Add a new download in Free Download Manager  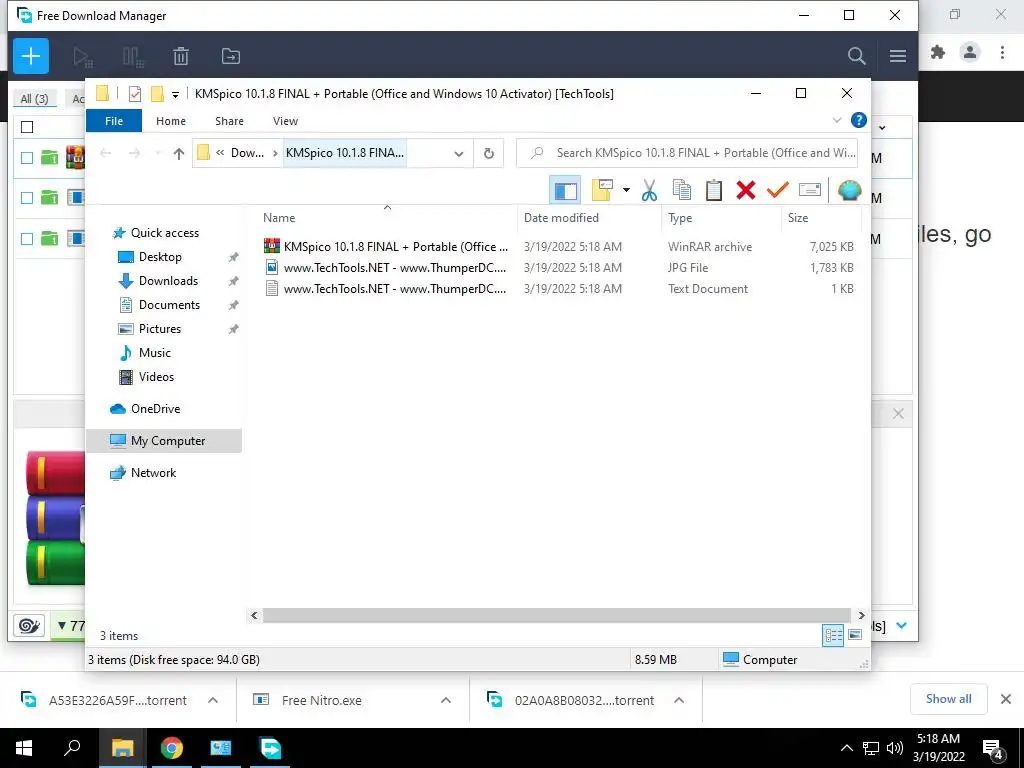(31, 56)
